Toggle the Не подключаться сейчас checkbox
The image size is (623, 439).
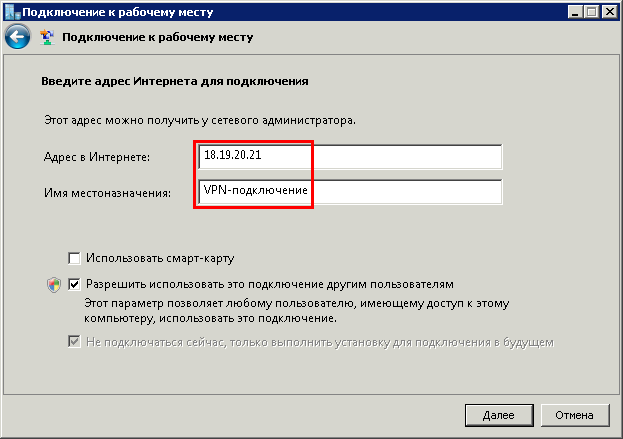[74, 342]
